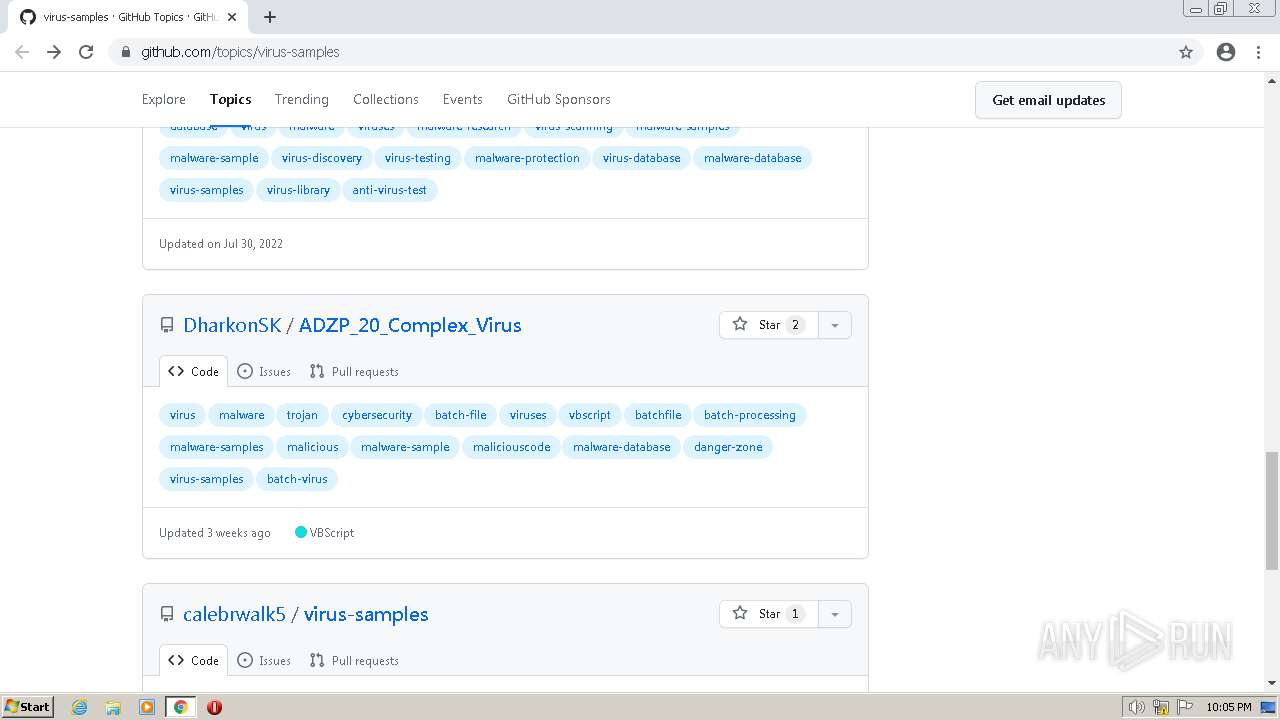Click the virus-database topic tag
1280x720 pixels.
641,158
